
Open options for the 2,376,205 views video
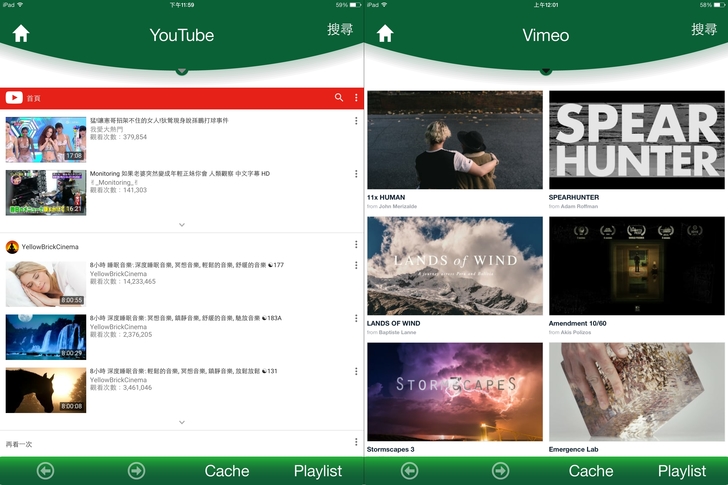click(356, 318)
